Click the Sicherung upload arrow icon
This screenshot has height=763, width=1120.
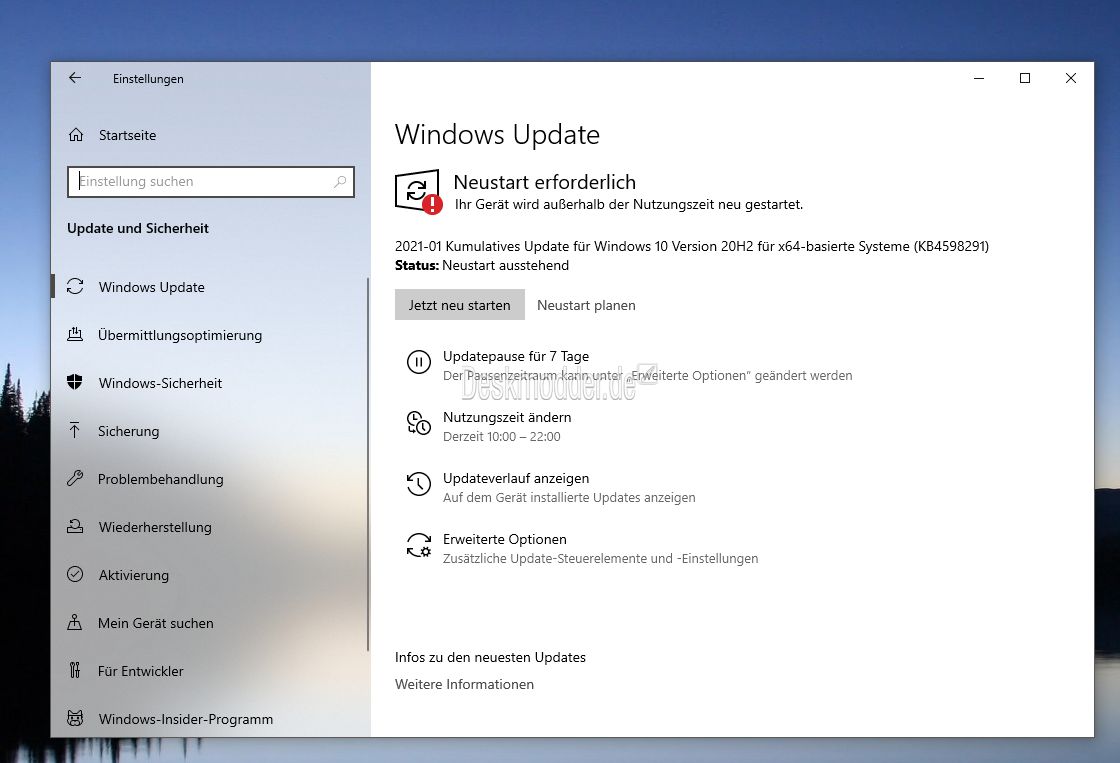click(74, 430)
